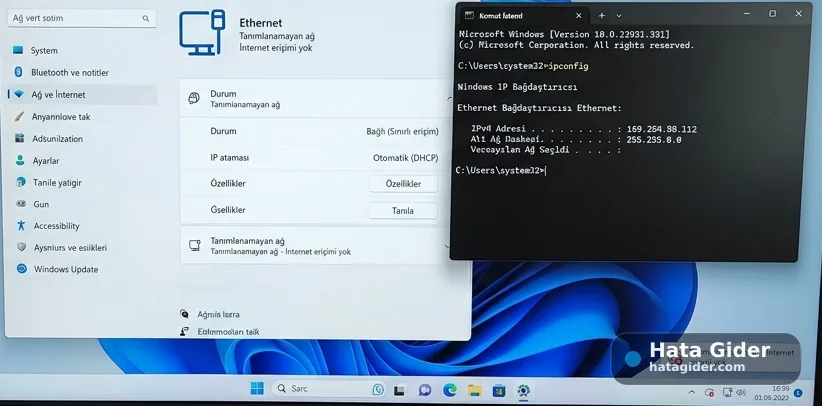Image resolution: width=822 pixels, height=406 pixels.
Task: Open the notification badge in tray
Action: click(798, 392)
